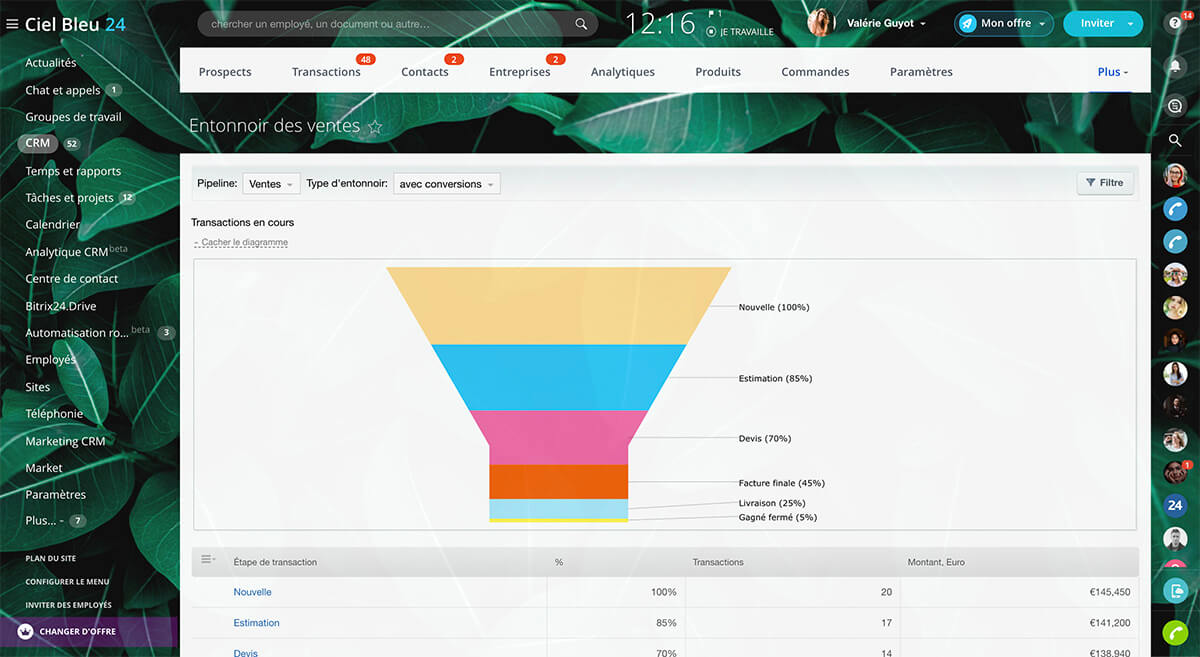
Task: Open the blue 24 icon in right sidebar
Action: click(1175, 505)
